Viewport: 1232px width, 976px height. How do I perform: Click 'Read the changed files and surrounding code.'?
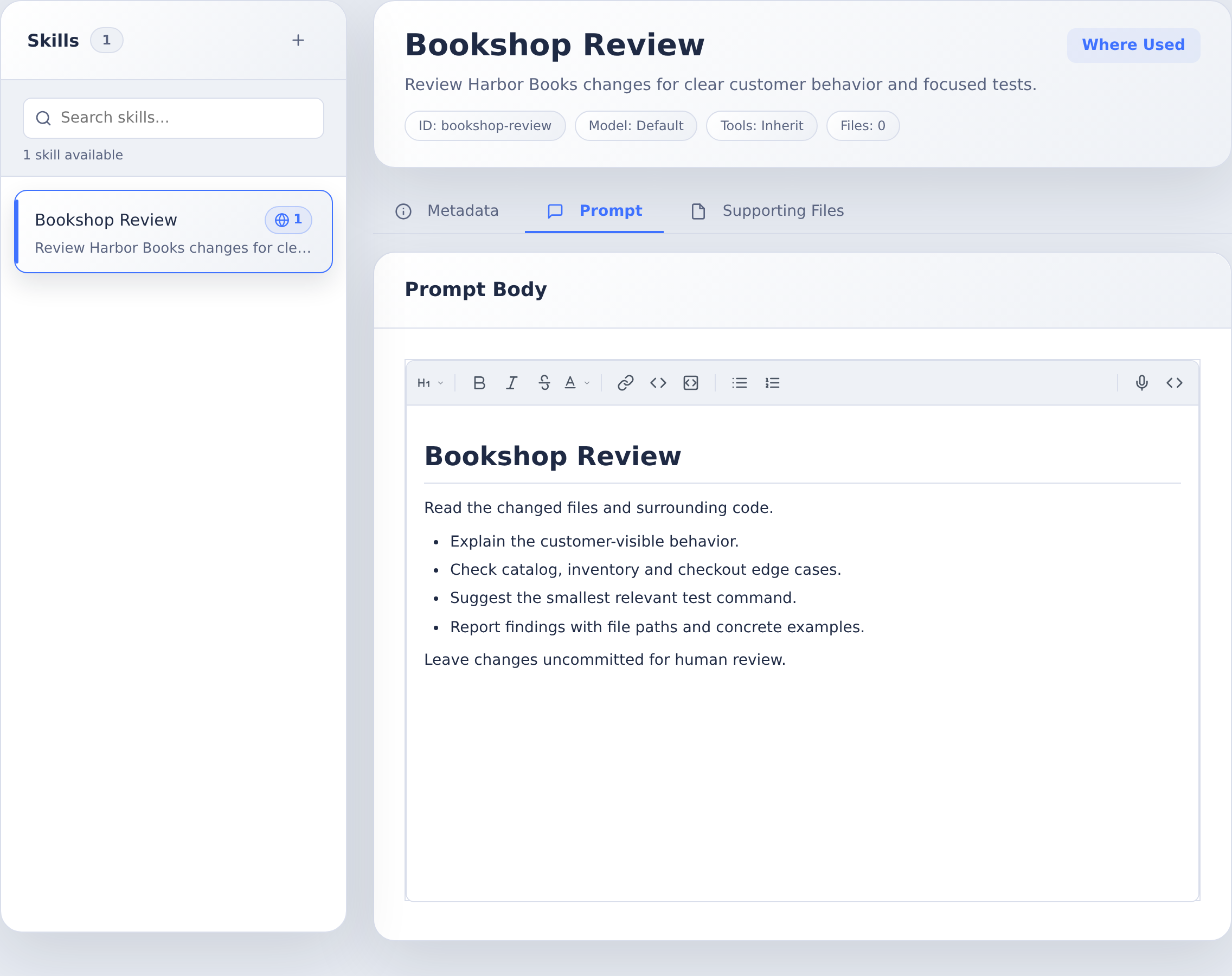point(598,508)
